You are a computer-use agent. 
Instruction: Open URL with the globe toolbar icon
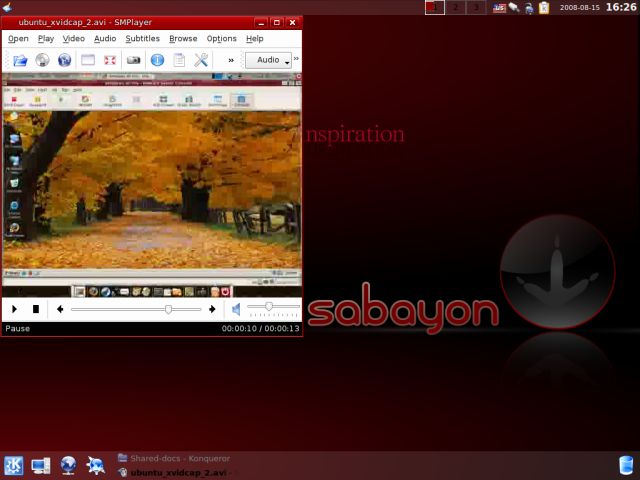(64, 60)
